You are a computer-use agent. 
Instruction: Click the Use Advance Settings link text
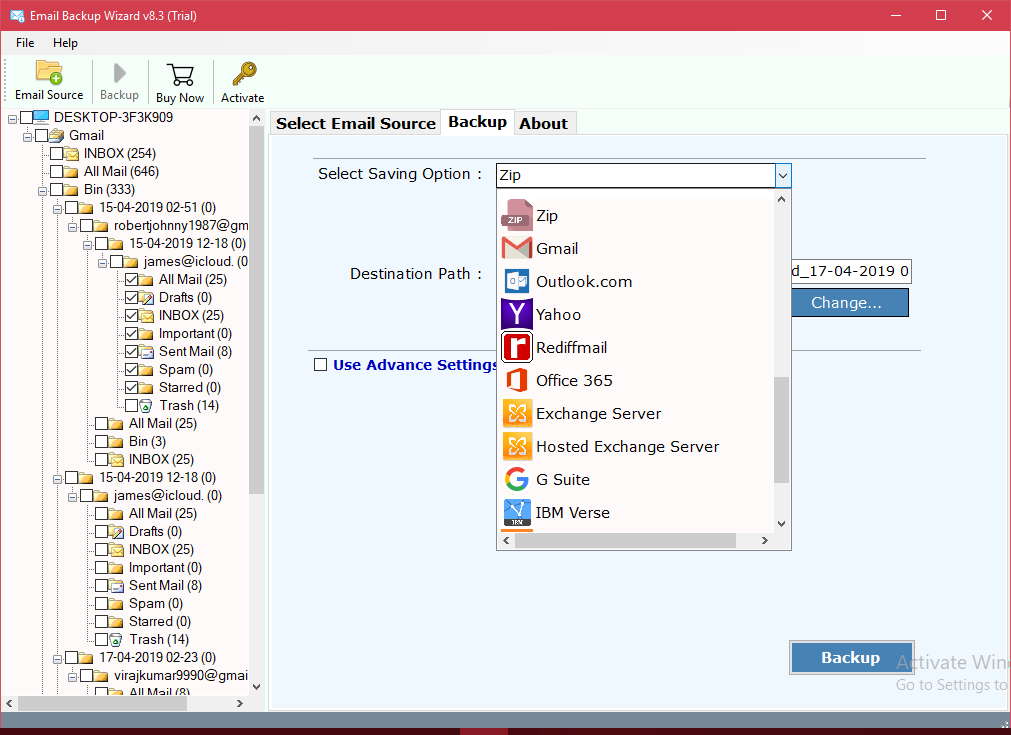(x=415, y=365)
